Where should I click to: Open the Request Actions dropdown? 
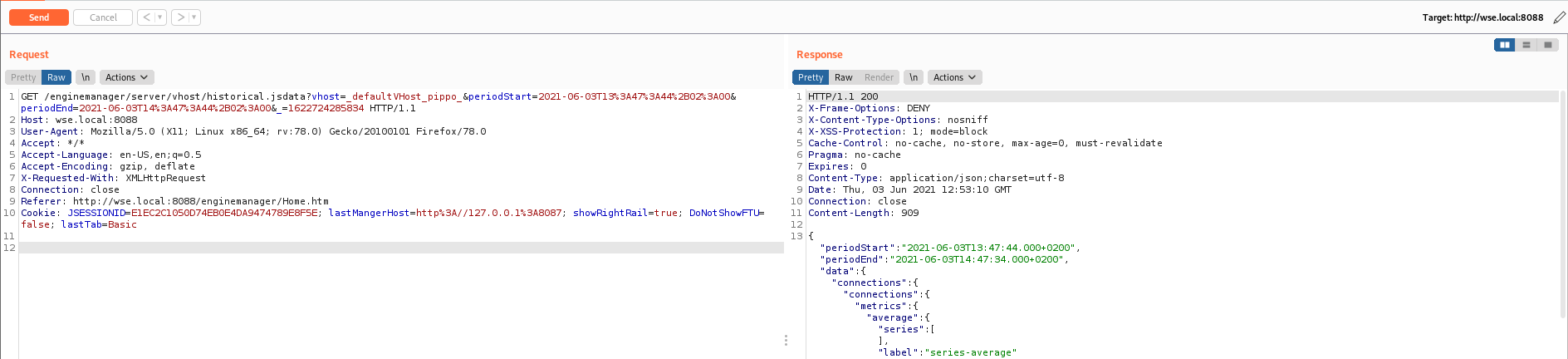tap(127, 77)
